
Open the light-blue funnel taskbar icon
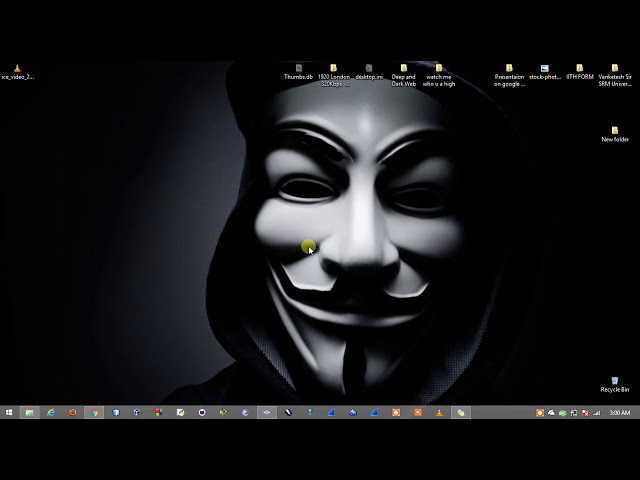pos(310,413)
